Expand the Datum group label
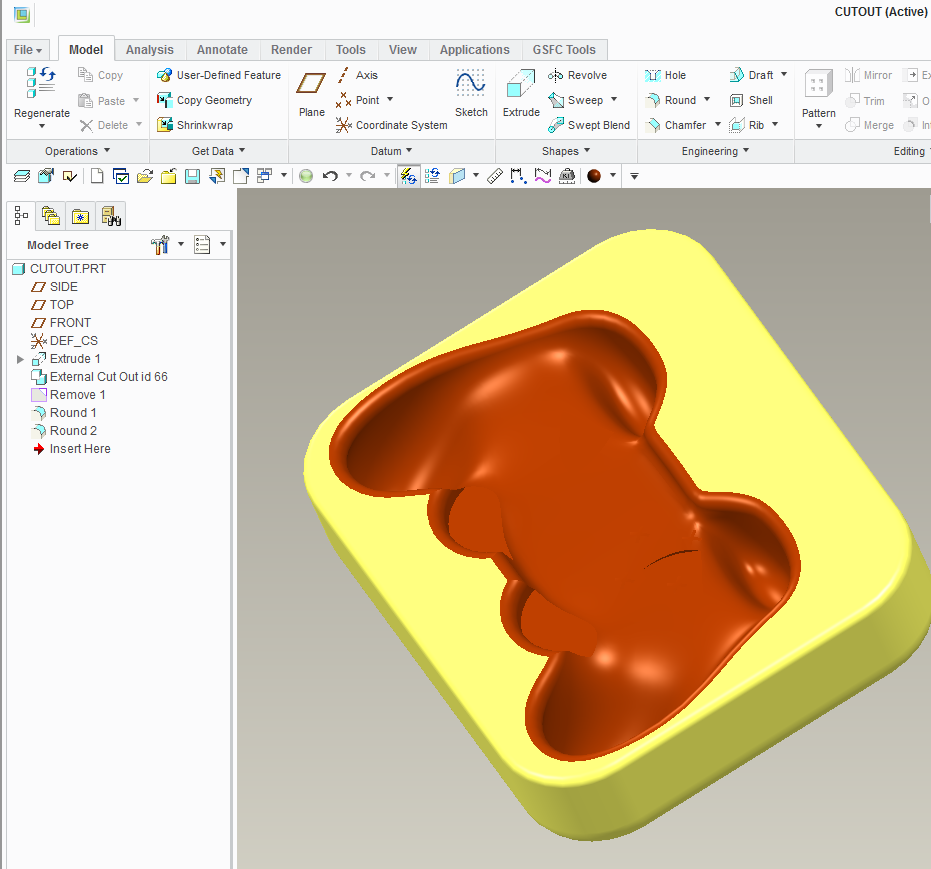931x869 pixels. pyautogui.click(x=391, y=151)
